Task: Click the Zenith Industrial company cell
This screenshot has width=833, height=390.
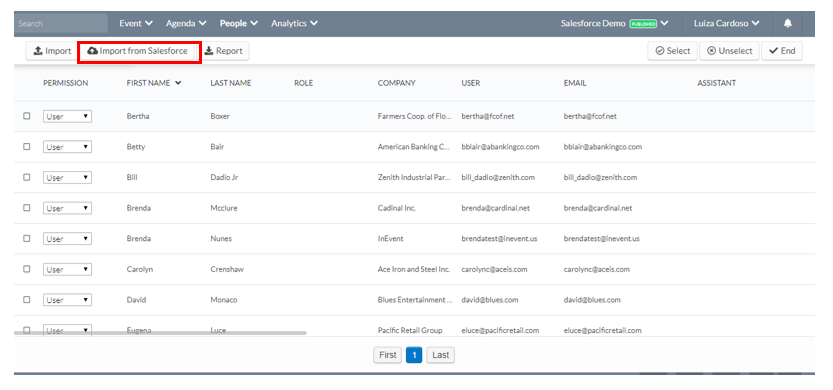Action: click(x=414, y=177)
